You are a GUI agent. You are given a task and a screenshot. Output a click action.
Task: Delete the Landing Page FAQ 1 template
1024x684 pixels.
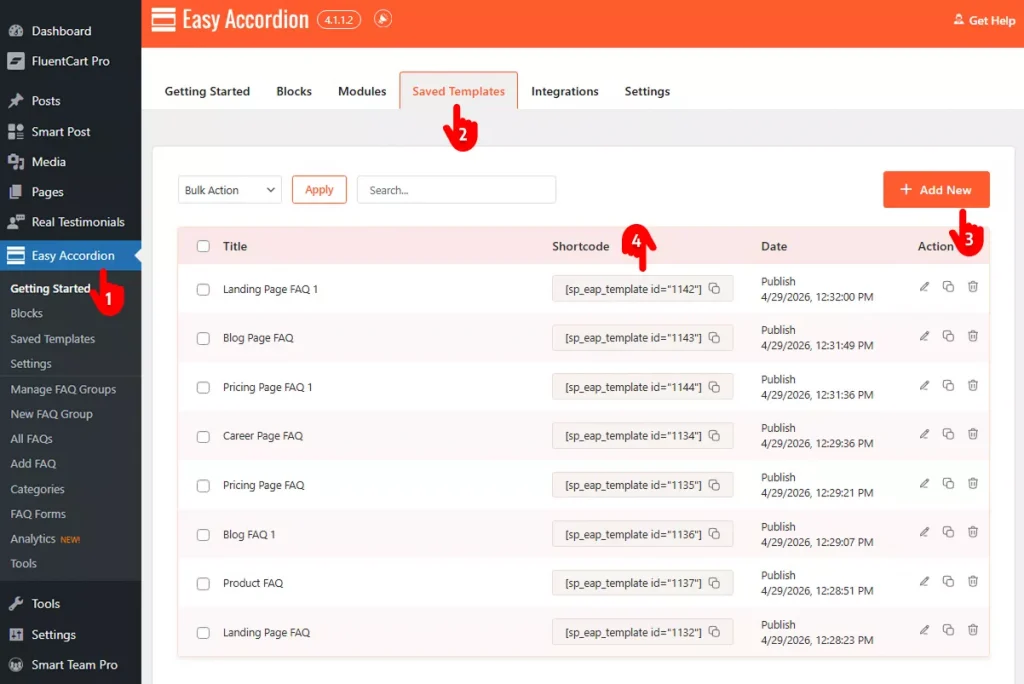[972, 287]
